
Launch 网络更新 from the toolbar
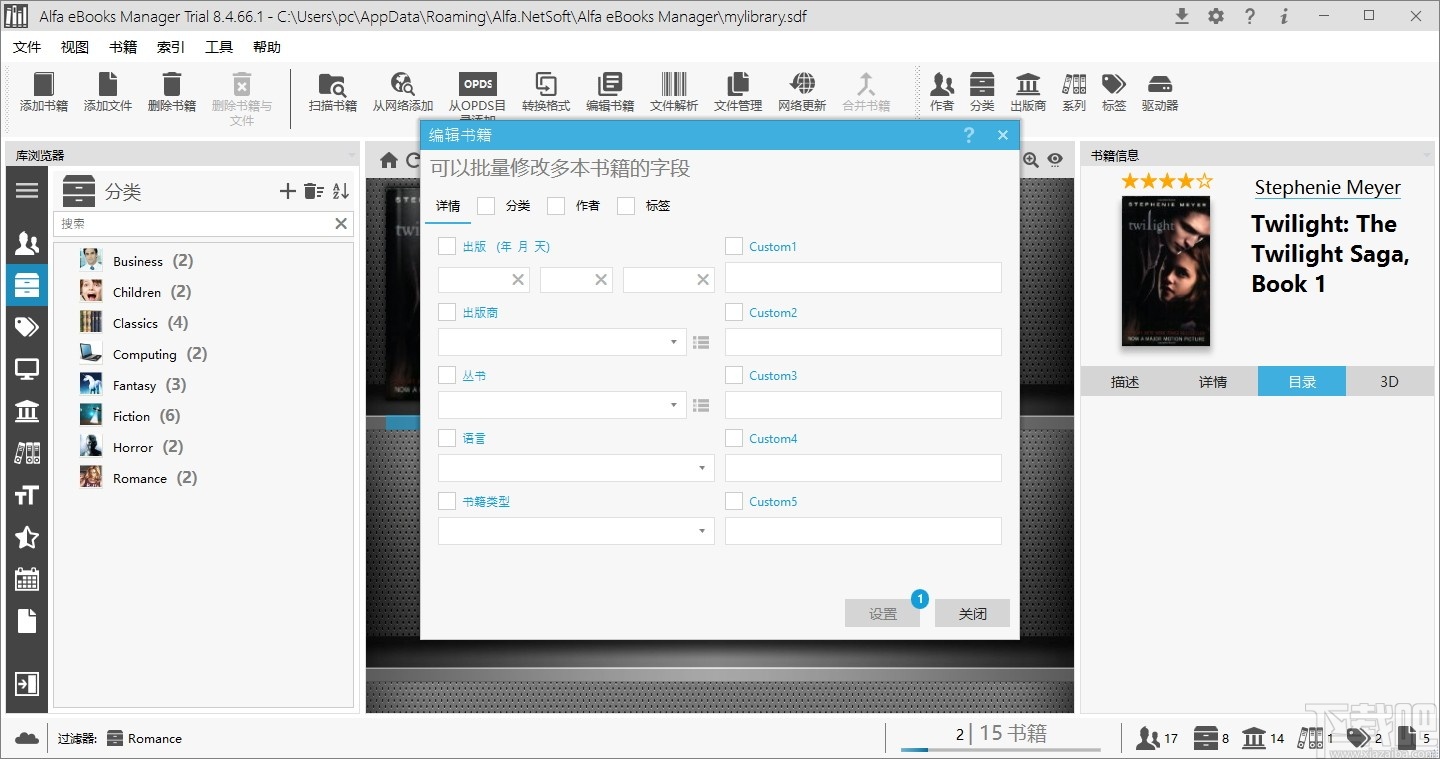(801, 90)
